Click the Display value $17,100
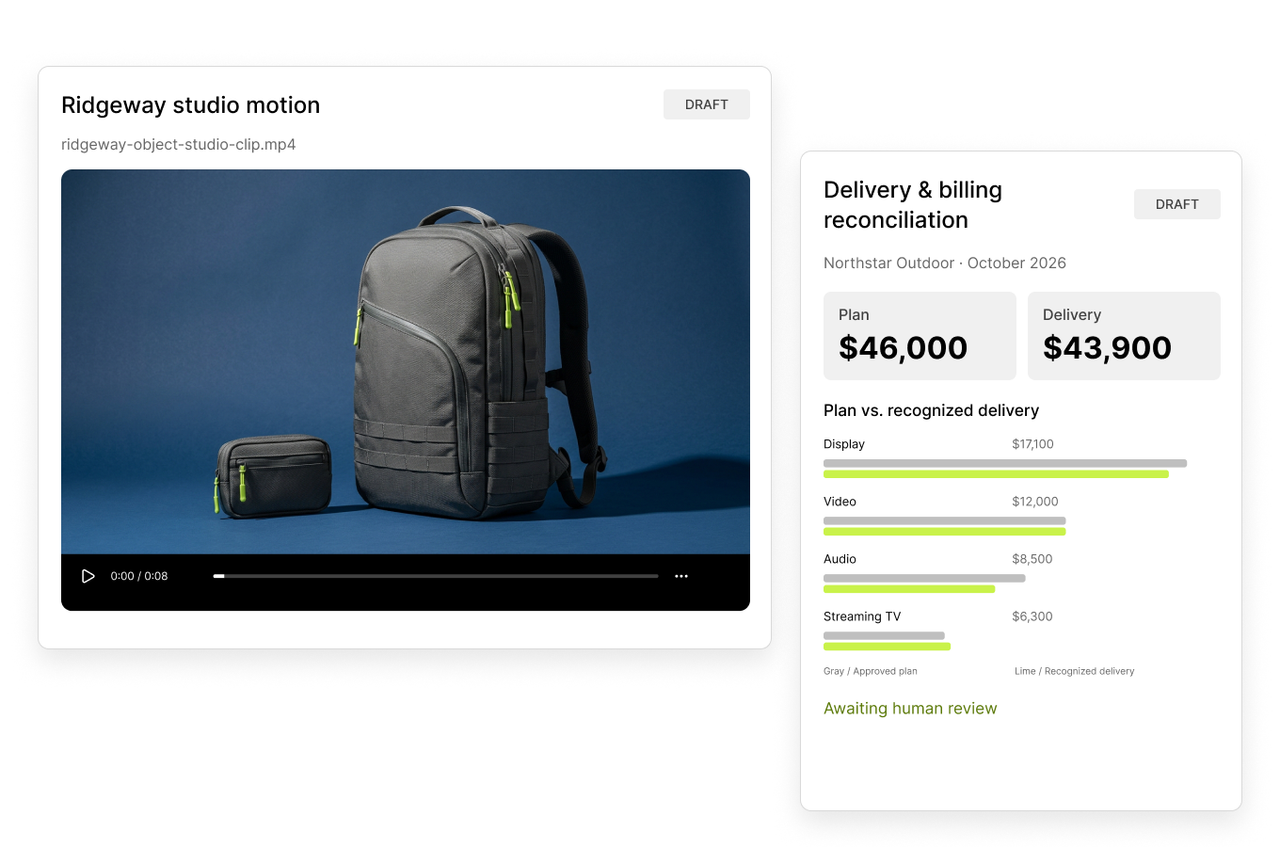The image size is (1280, 847). coord(1033,444)
